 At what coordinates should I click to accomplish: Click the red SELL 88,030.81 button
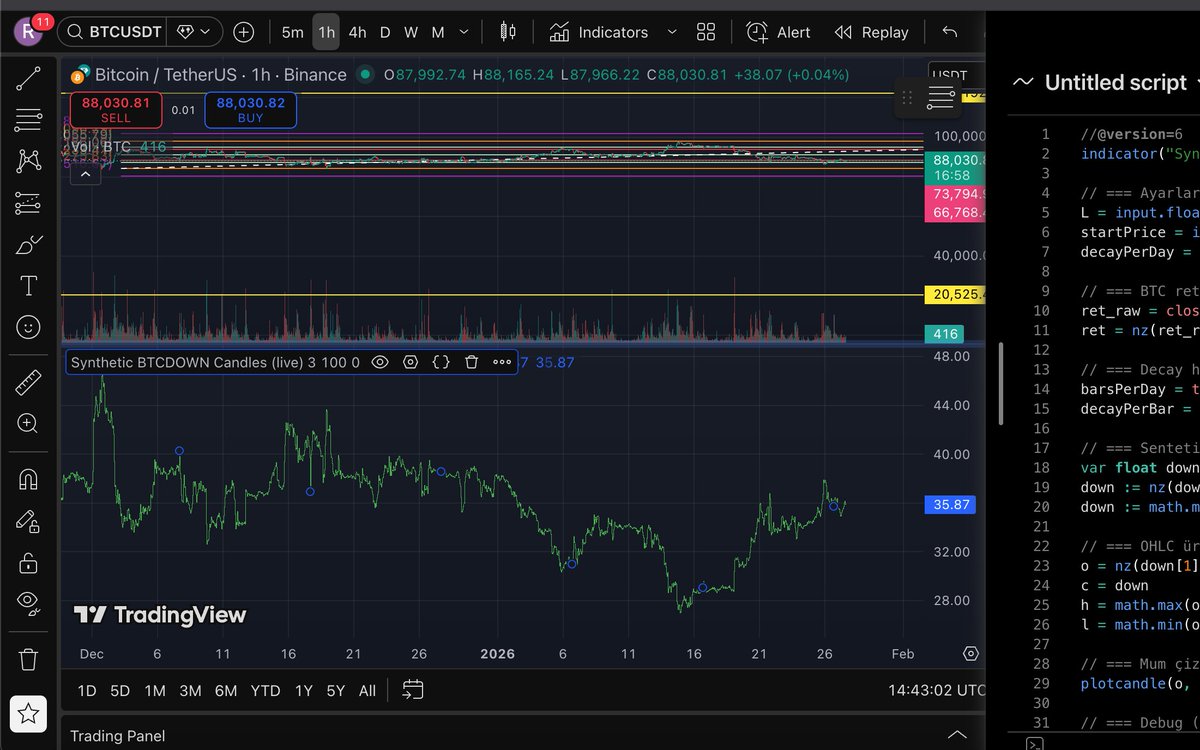tap(116, 110)
